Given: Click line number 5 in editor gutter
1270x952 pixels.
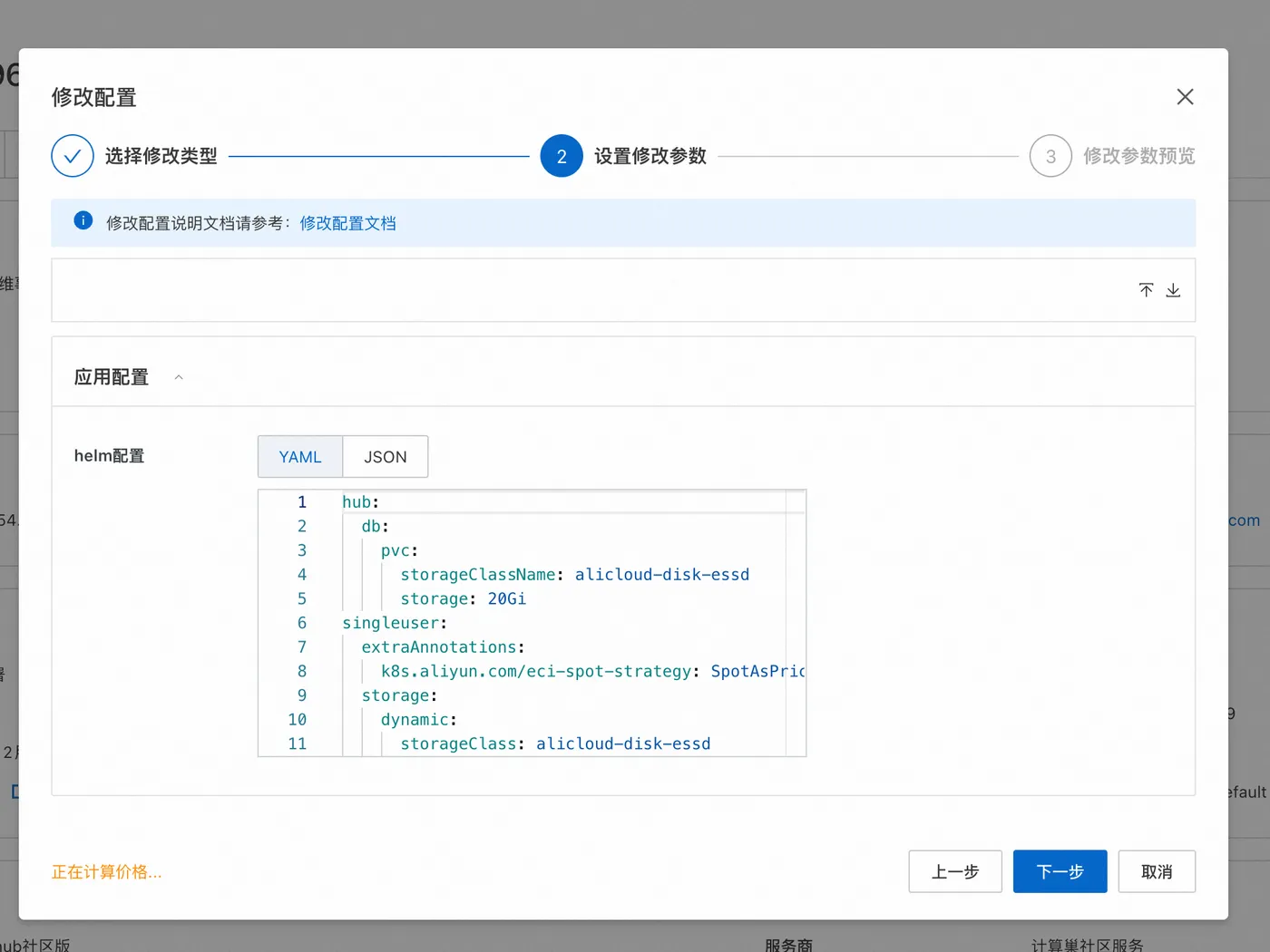Looking at the screenshot, I should [x=302, y=599].
